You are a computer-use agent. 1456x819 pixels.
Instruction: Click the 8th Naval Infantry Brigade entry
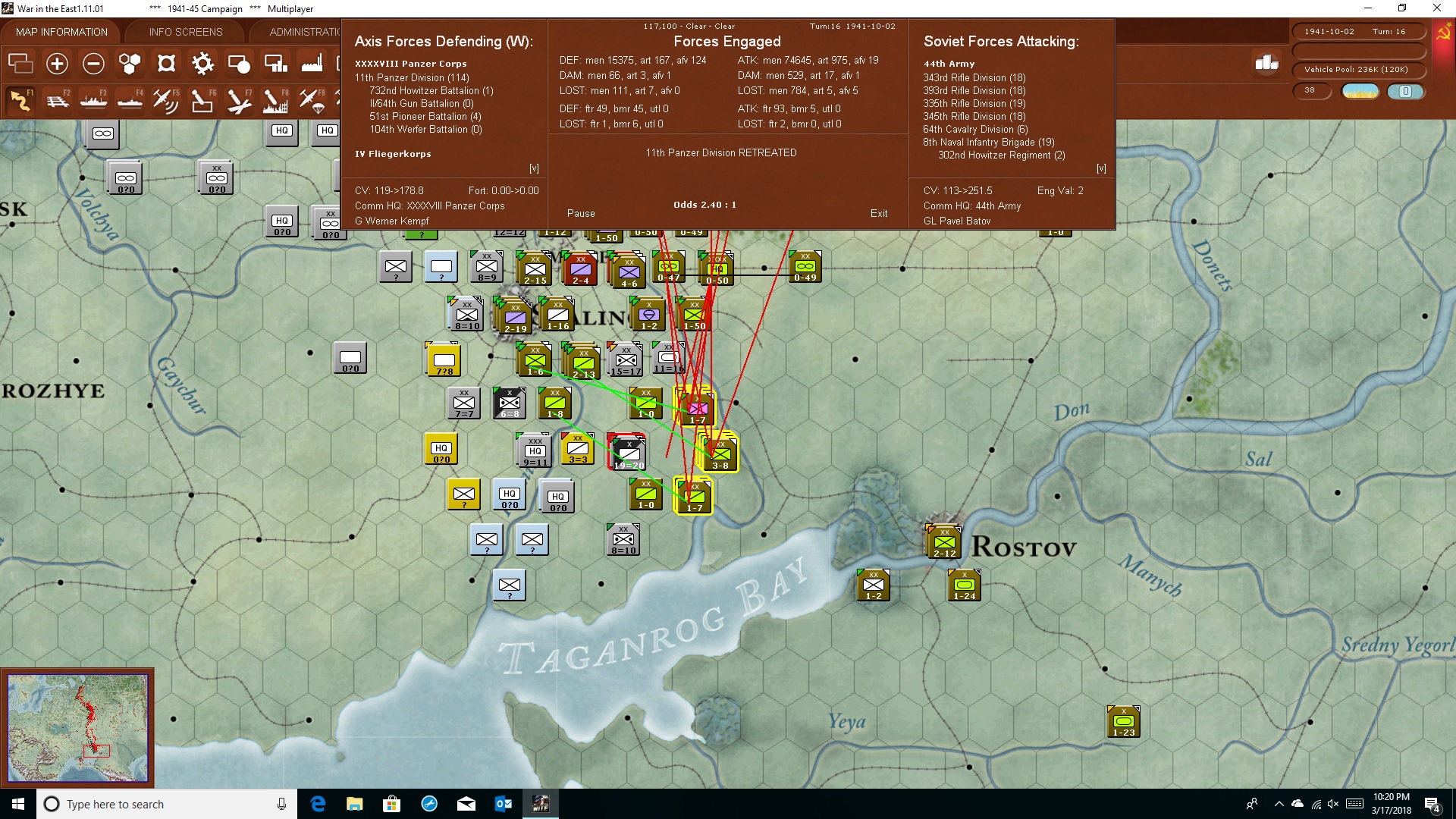(x=989, y=142)
